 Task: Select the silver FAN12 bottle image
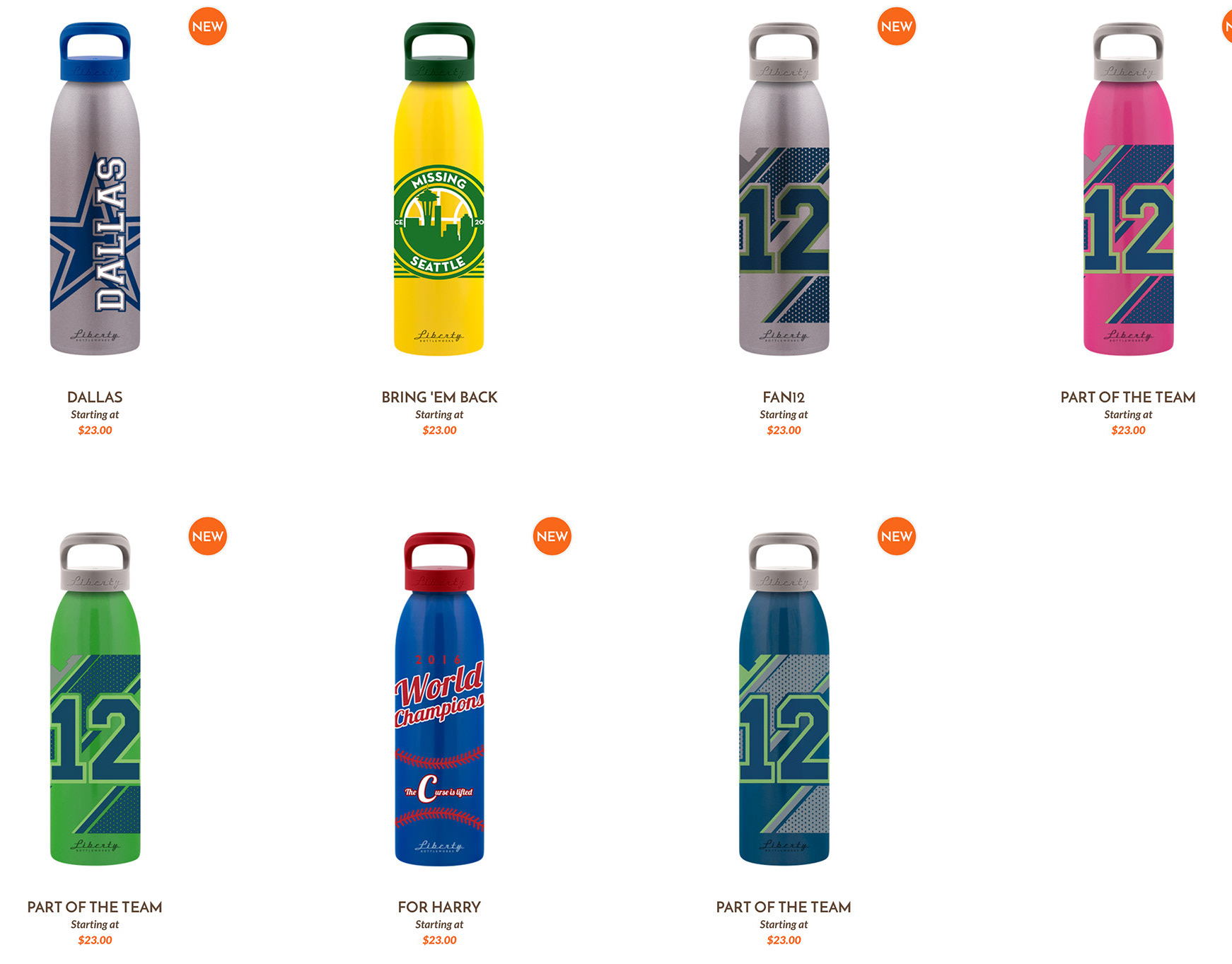[784, 189]
